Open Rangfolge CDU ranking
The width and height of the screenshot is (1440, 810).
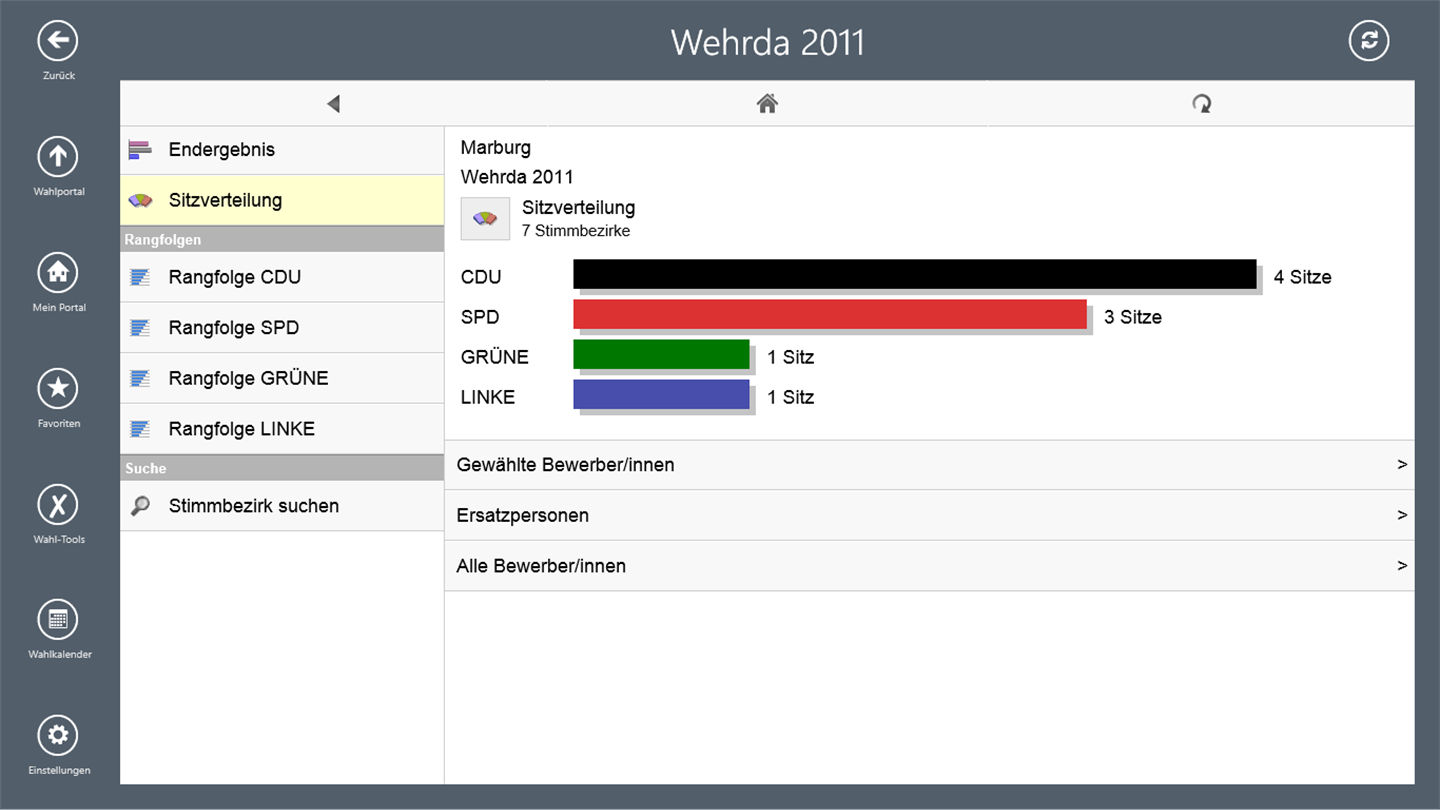[x=282, y=277]
